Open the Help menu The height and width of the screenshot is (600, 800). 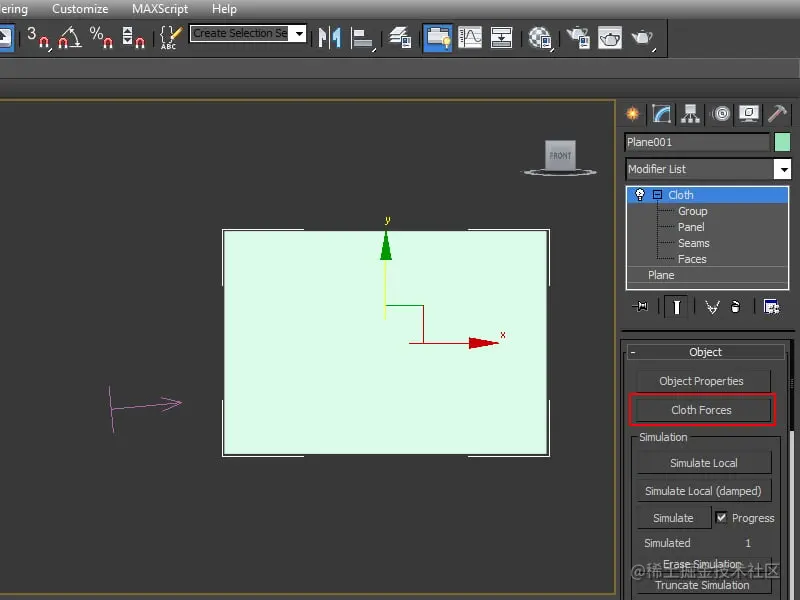click(x=224, y=9)
